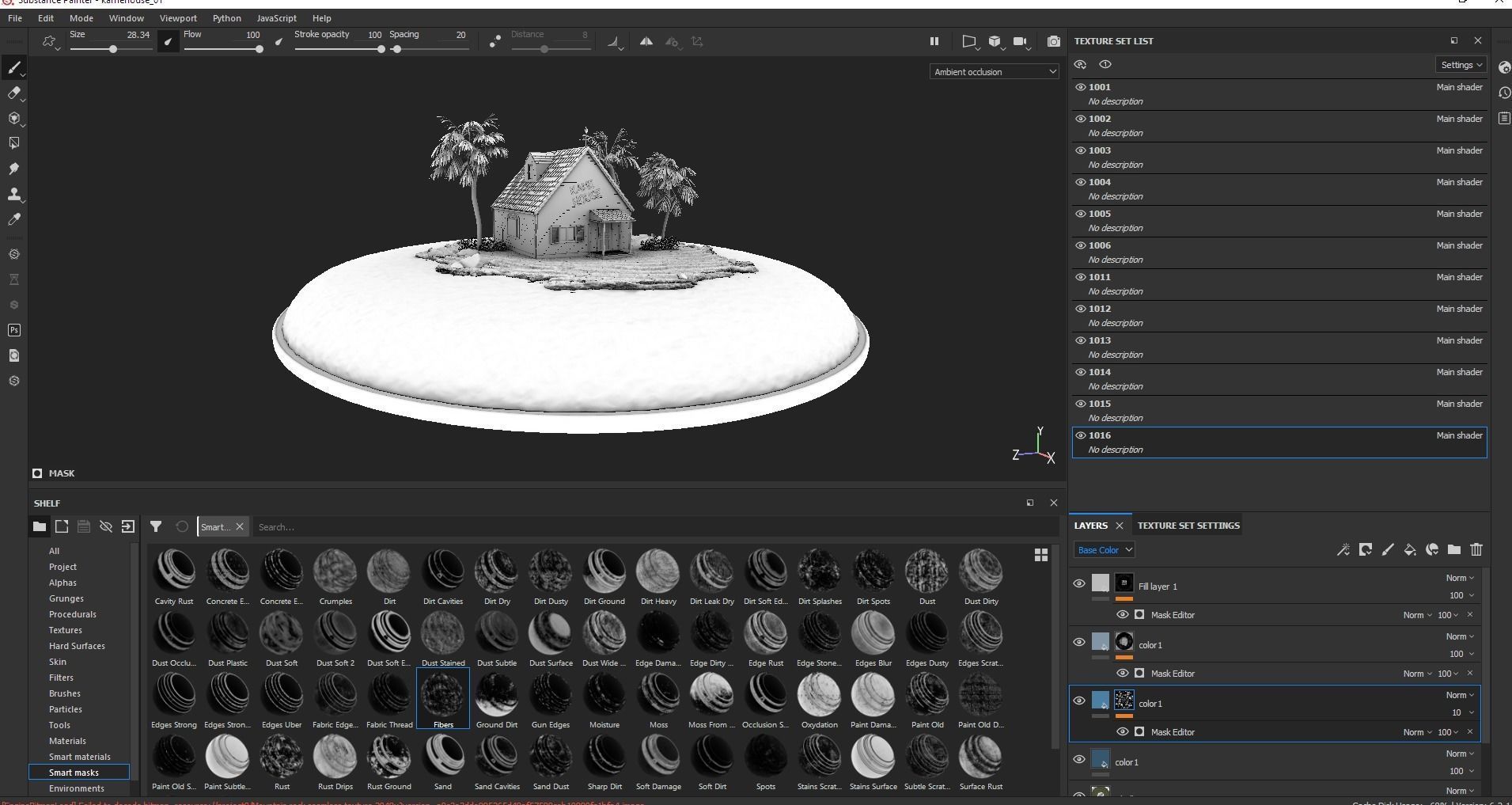
Task: Show Grunges category in Shelf
Action: coord(66,598)
